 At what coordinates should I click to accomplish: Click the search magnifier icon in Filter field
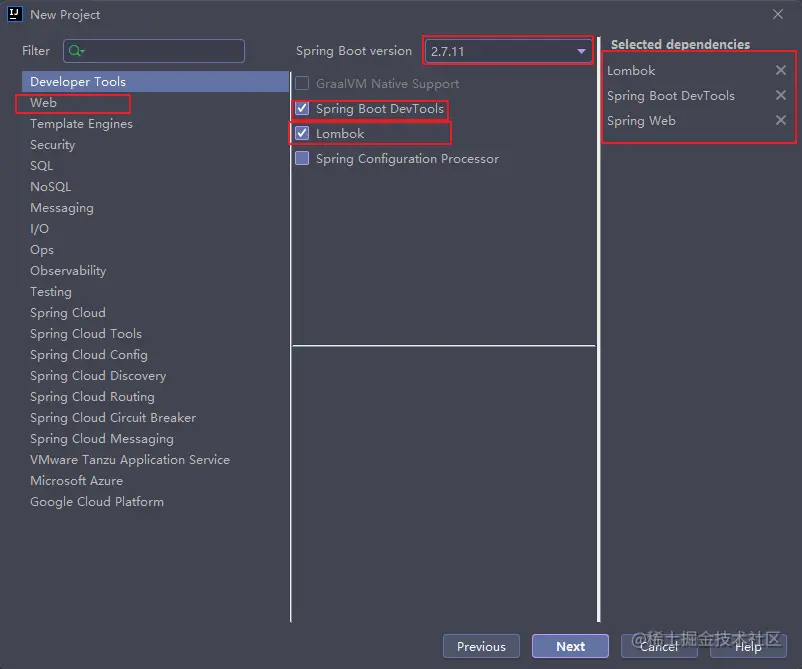[x=76, y=51]
